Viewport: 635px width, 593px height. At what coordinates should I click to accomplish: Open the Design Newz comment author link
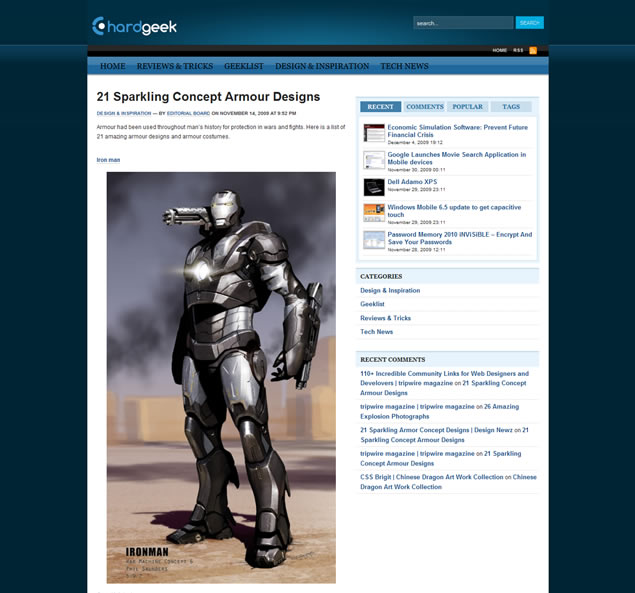pos(436,430)
